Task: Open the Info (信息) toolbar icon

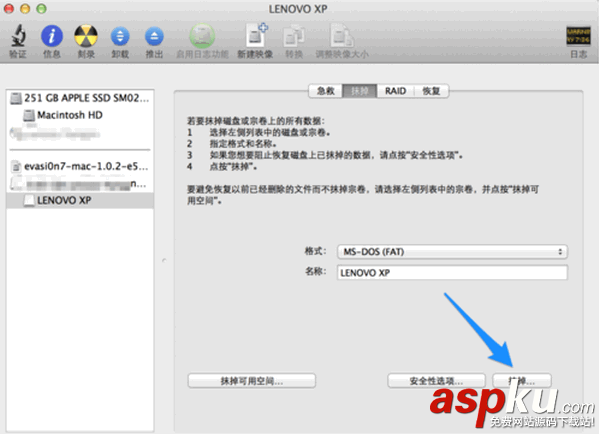Action: click(52, 36)
